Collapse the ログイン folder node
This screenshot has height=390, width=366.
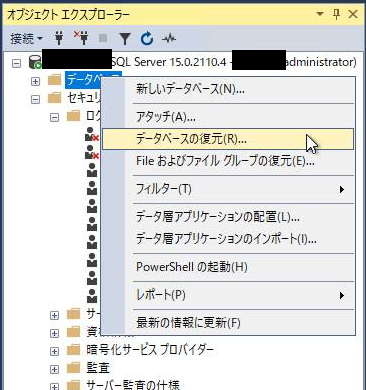tap(54, 117)
